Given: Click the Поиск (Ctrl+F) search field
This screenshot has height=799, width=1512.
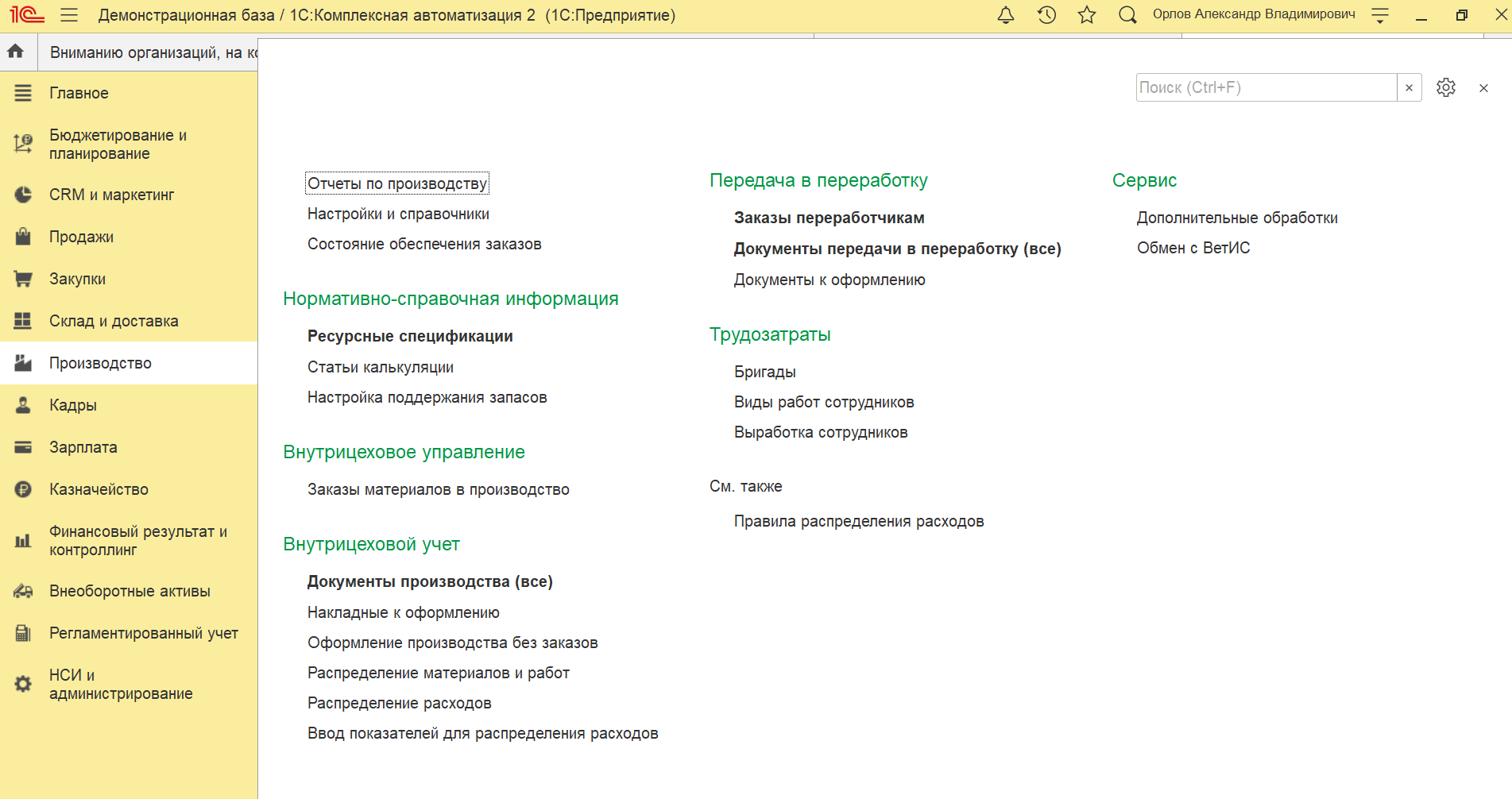Looking at the screenshot, I should 1266,87.
